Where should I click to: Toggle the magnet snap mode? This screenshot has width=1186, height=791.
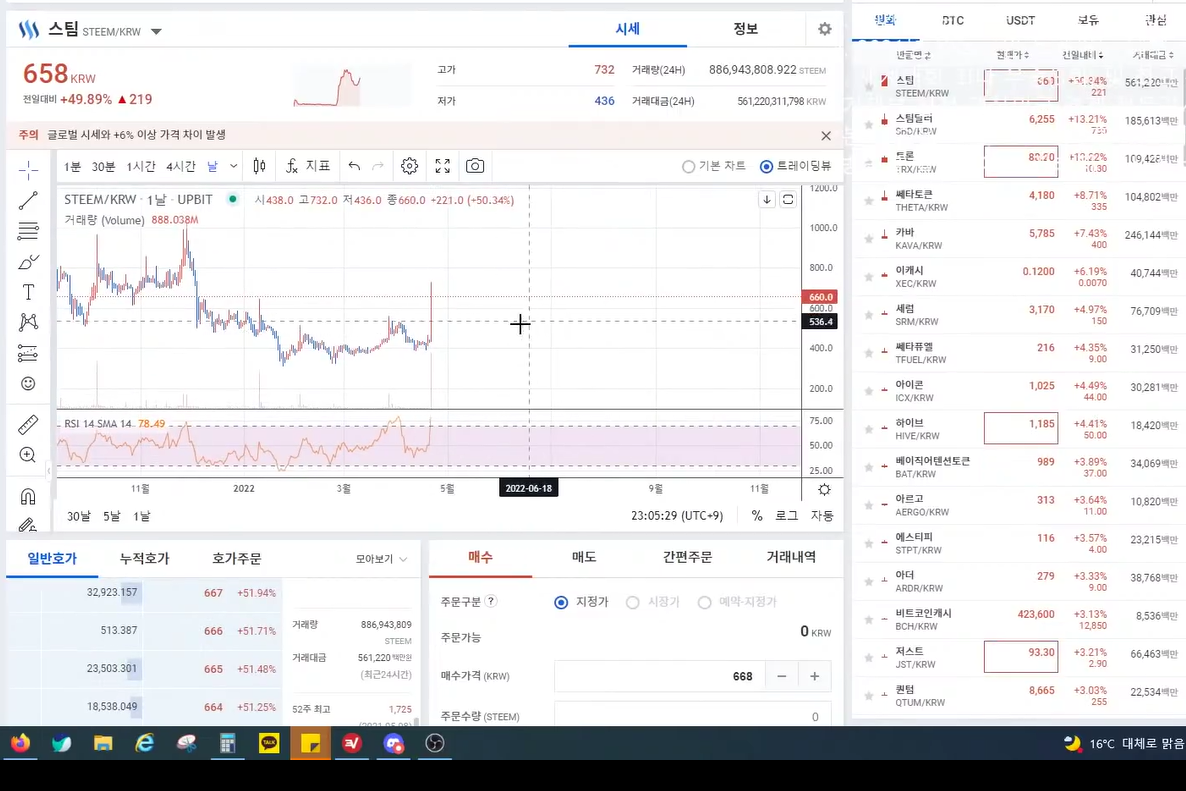pos(28,496)
